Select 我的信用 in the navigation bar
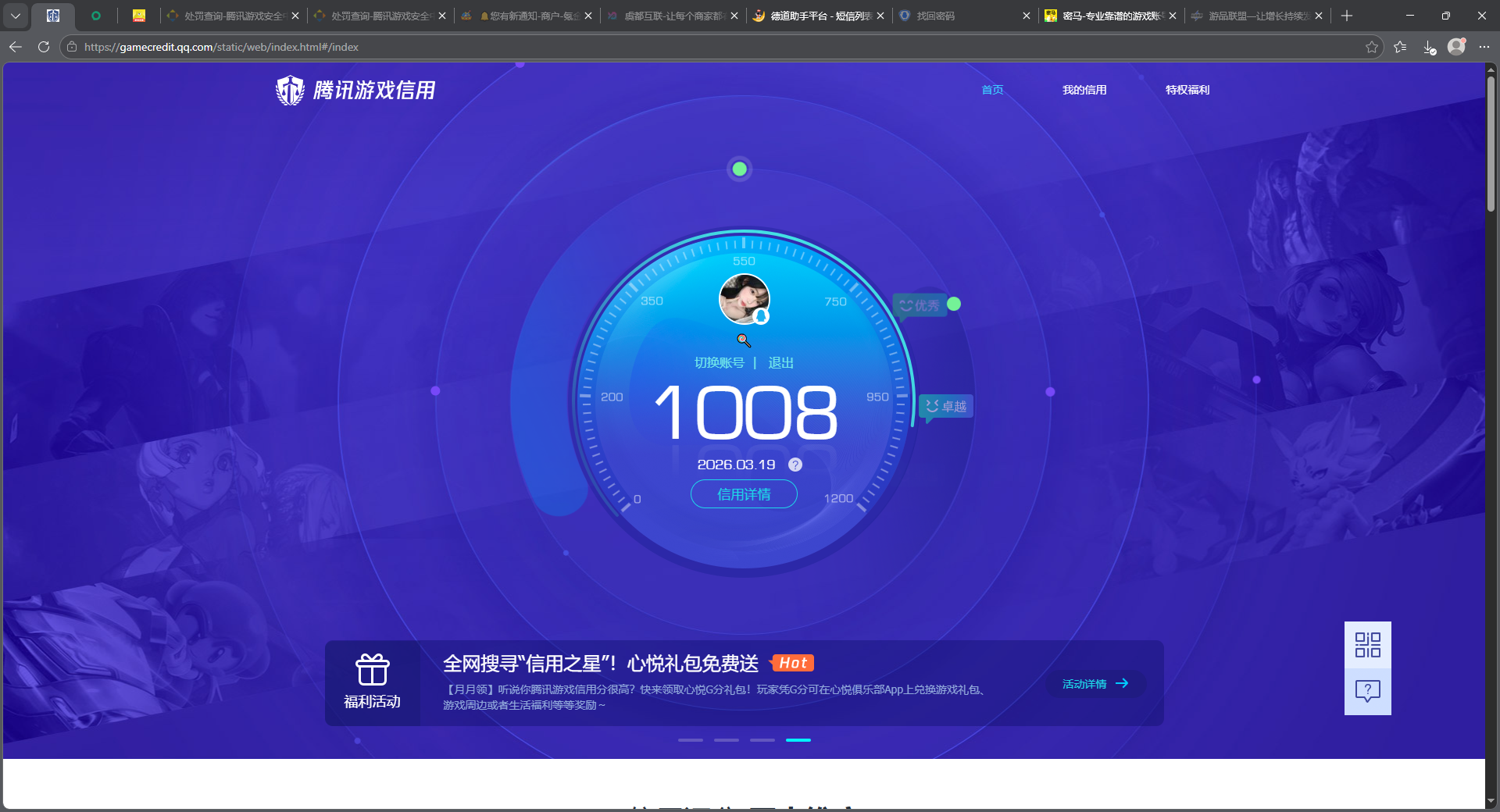This screenshot has width=1500, height=812. (1084, 90)
